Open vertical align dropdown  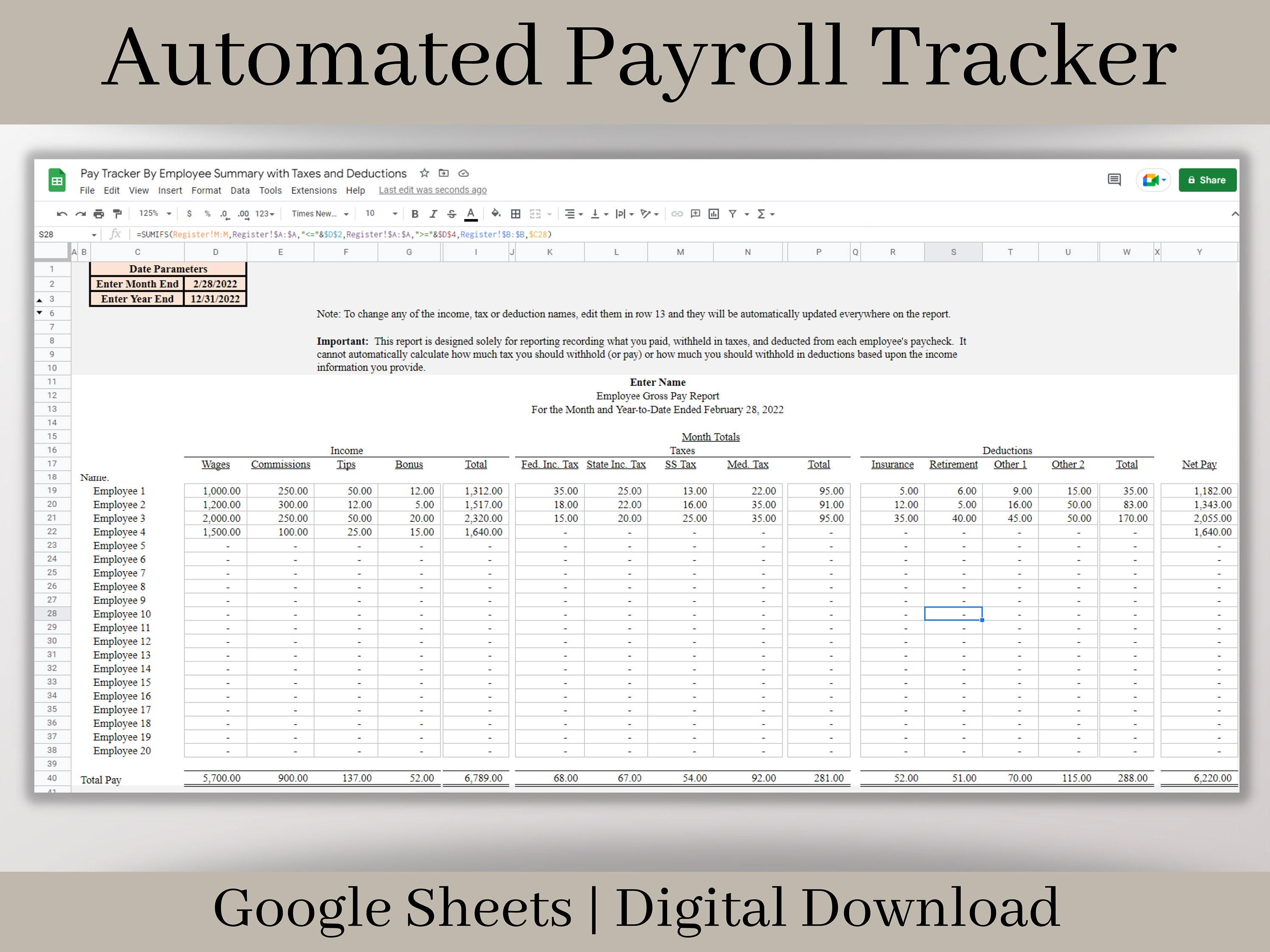tap(599, 214)
